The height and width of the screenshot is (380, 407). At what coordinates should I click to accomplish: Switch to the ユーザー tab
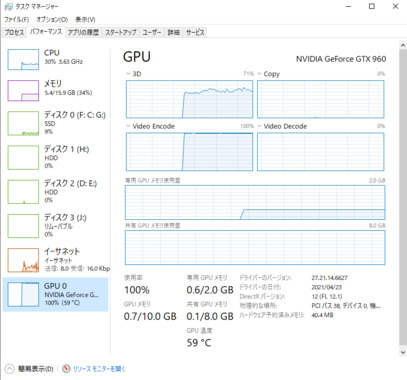[x=152, y=32]
